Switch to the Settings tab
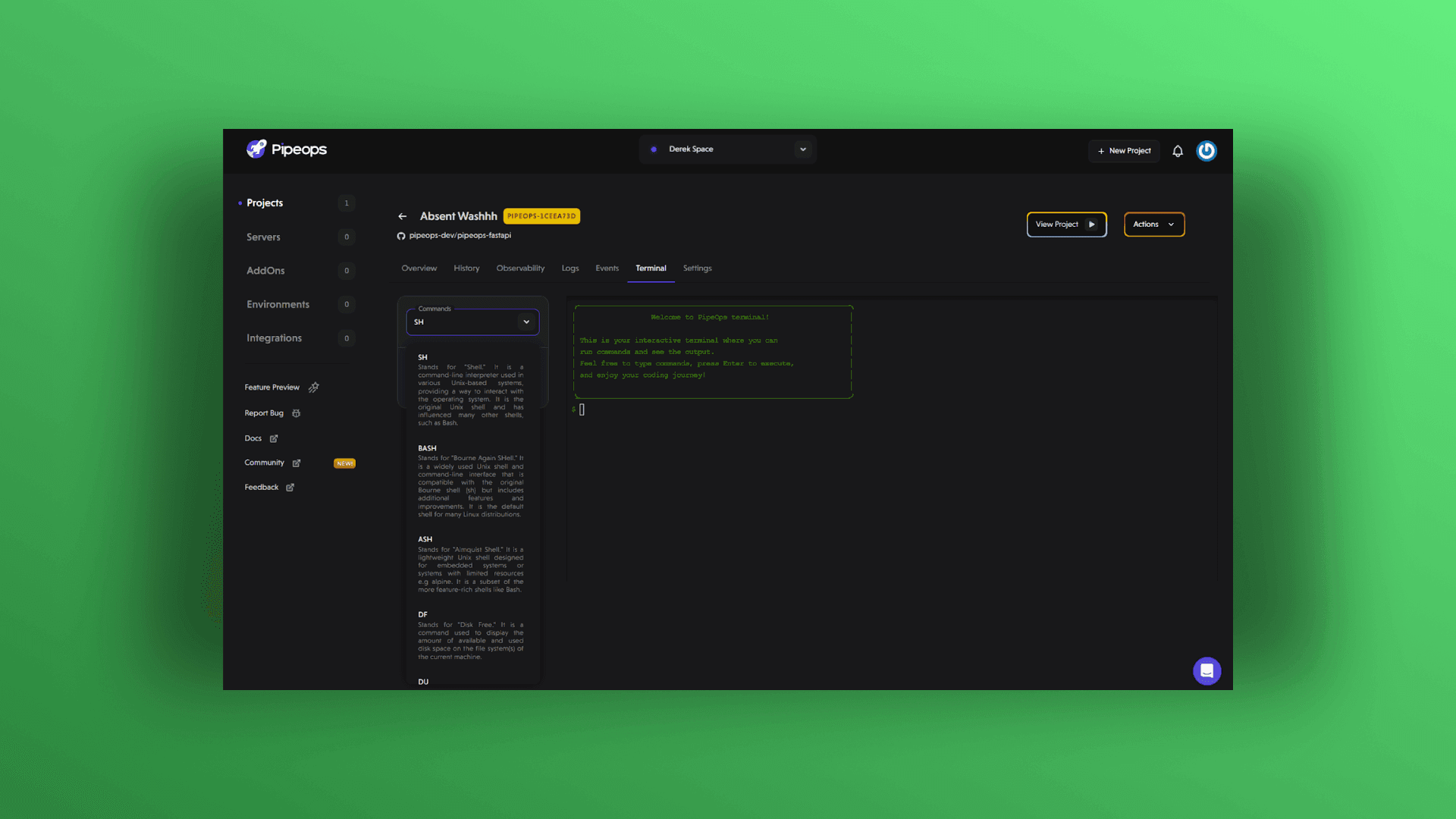Image resolution: width=1456 pixels, height=819 pixels. tap(697, 268)
